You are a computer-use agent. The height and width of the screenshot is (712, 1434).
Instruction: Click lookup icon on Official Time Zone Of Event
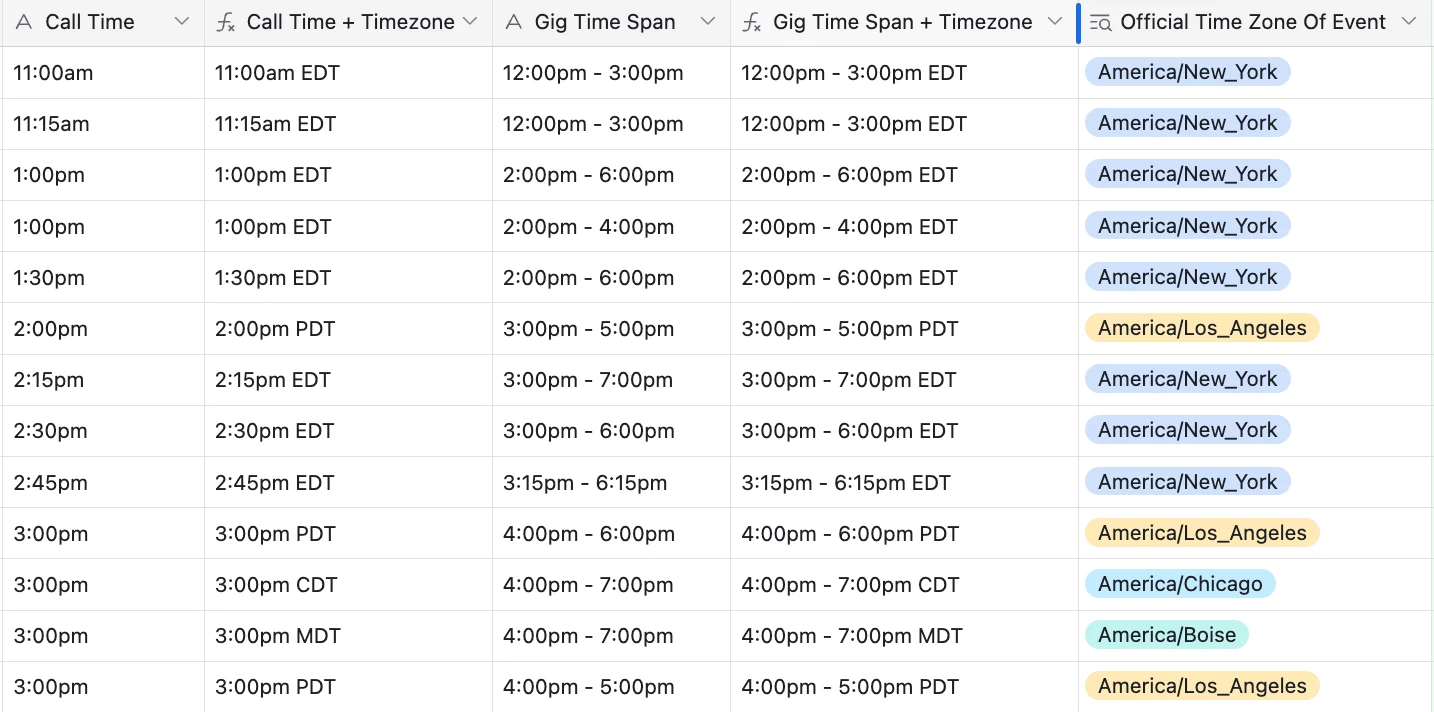(1100, 22)
